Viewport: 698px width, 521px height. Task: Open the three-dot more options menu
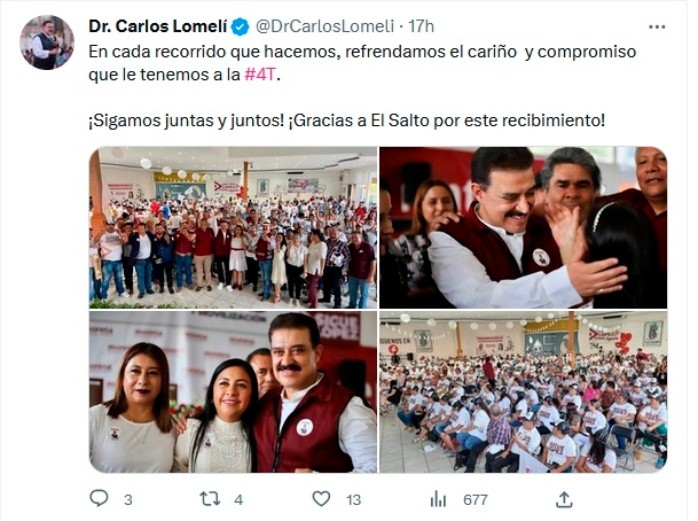[x=657, y=27]
